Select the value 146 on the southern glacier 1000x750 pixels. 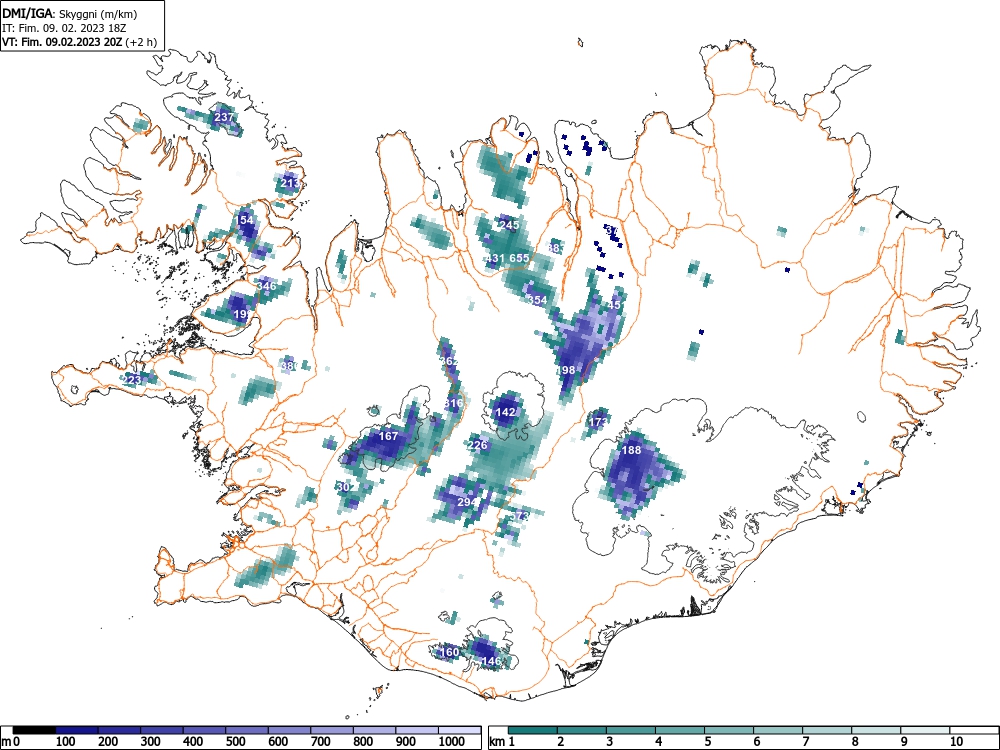492,661
